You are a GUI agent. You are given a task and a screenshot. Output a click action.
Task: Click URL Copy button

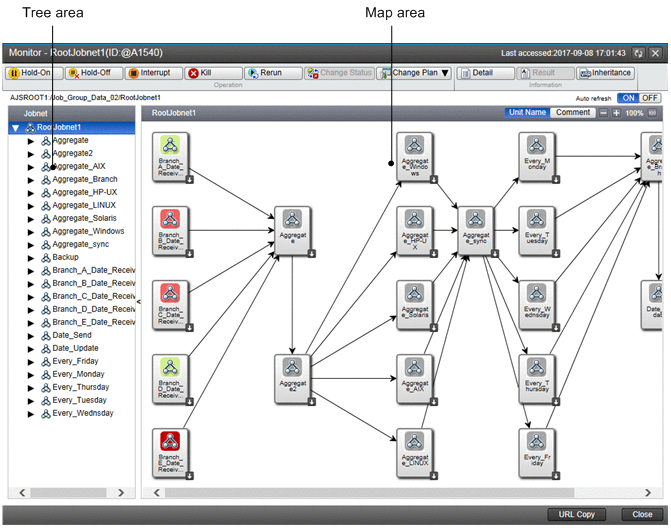(576, 514)
